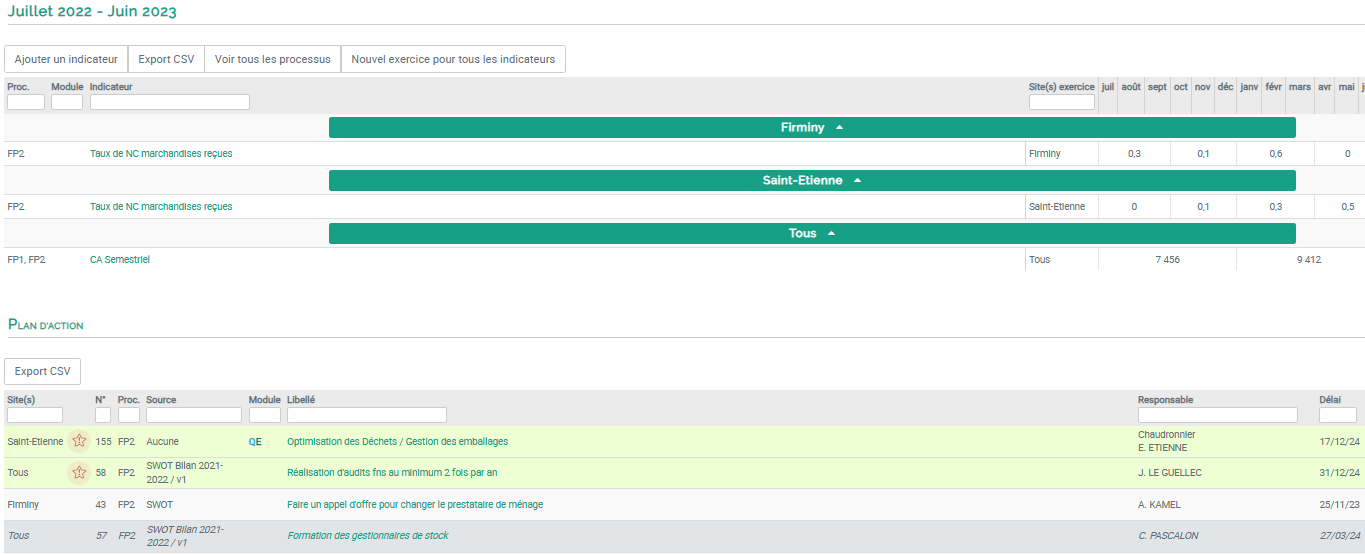Click the deadline 27/03/24
This screenshot has height=554, width=1365.
pos(1339,536)
